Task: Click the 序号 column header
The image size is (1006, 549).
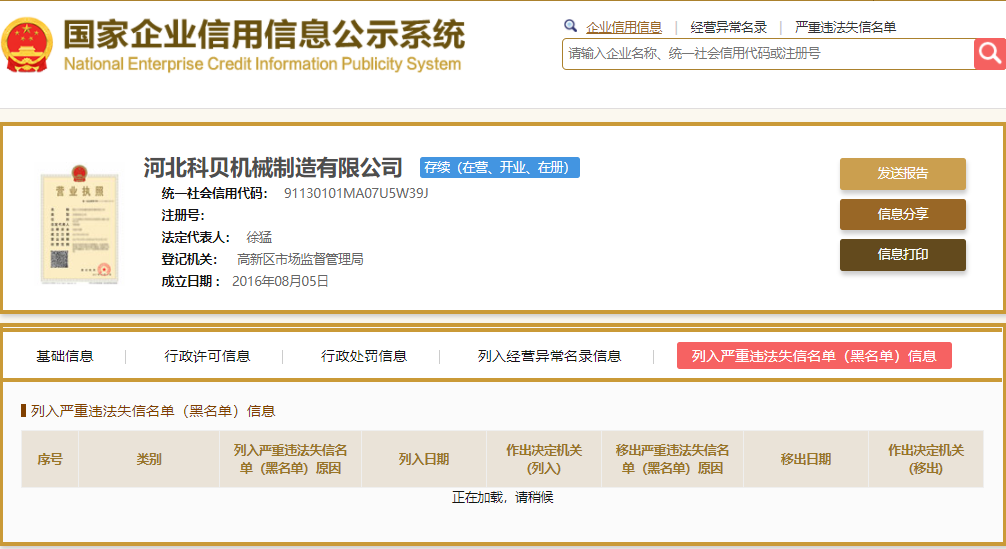Action: [x=50, y=459]
